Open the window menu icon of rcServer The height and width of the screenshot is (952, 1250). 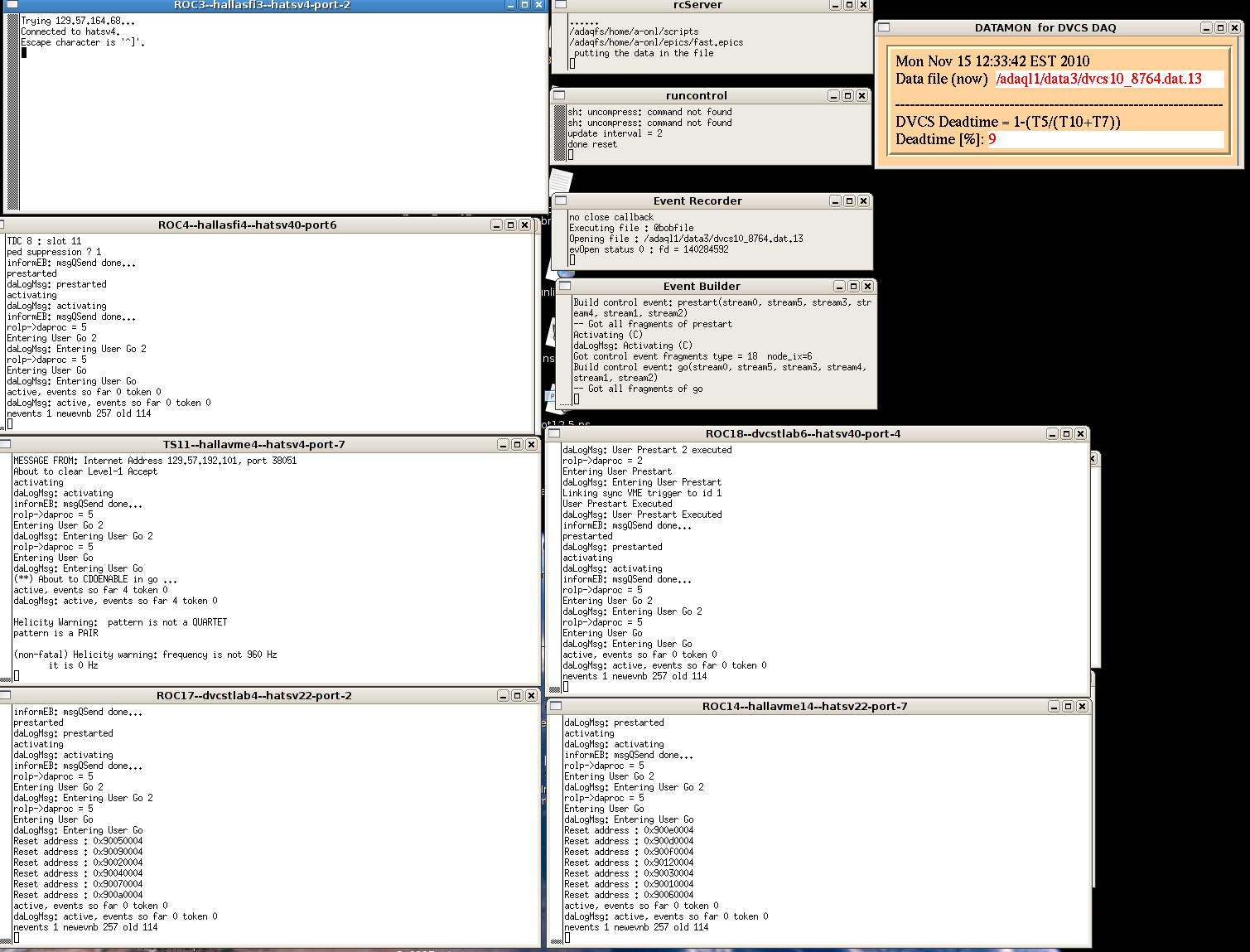click(561, 4)
